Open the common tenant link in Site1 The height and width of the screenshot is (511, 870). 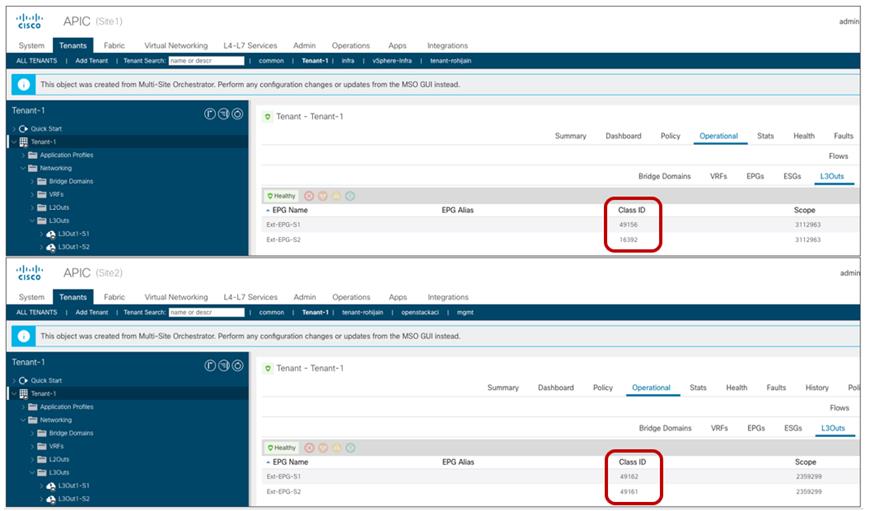point(271,61)
